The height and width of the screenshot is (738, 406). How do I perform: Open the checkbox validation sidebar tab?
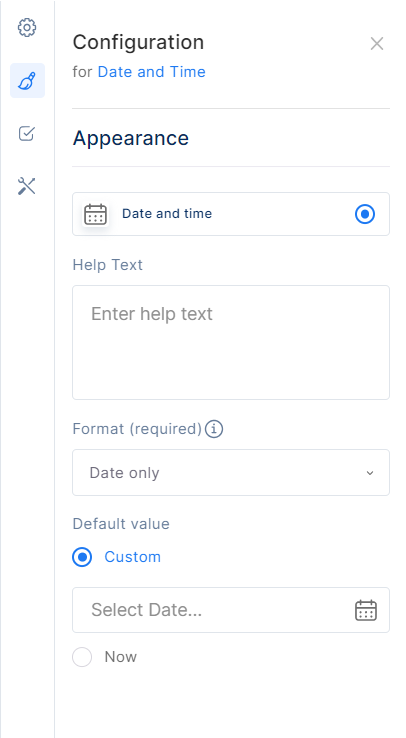tap(27, 134)
